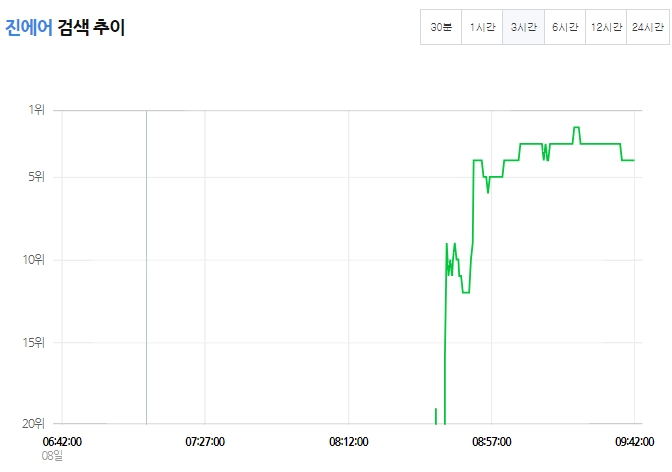The height and width of the screenshot is (472, 672).
Task: Show the 24시간 search trend
Action: click(648, 27)
